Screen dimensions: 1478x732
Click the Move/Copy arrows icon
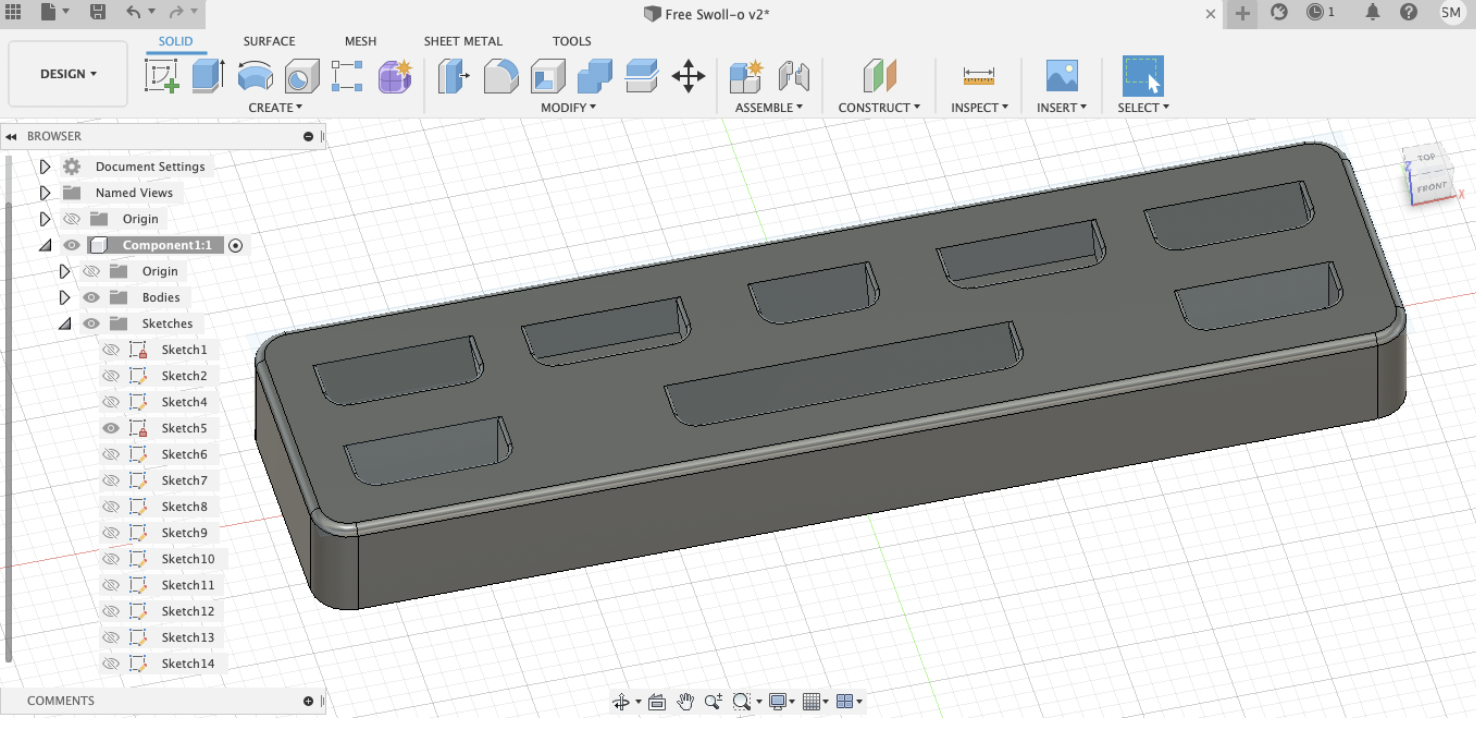tap(688, 76)
